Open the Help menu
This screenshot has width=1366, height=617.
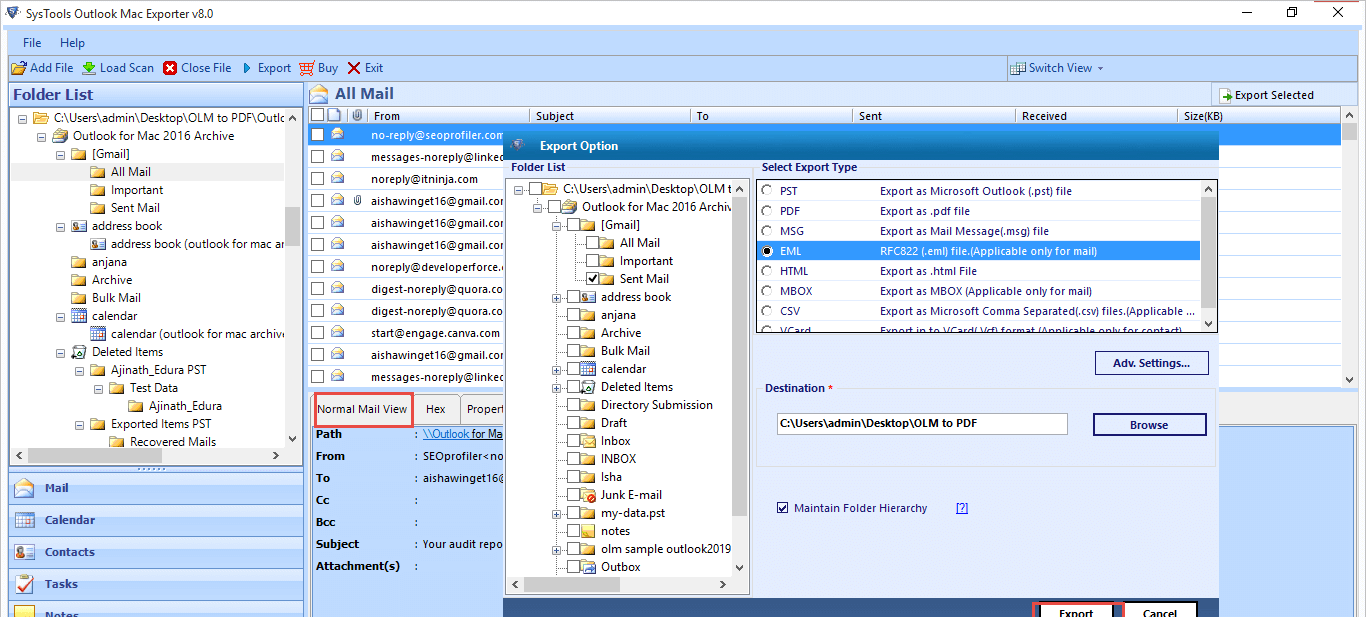pyautogui.click(x=72, y=43)
